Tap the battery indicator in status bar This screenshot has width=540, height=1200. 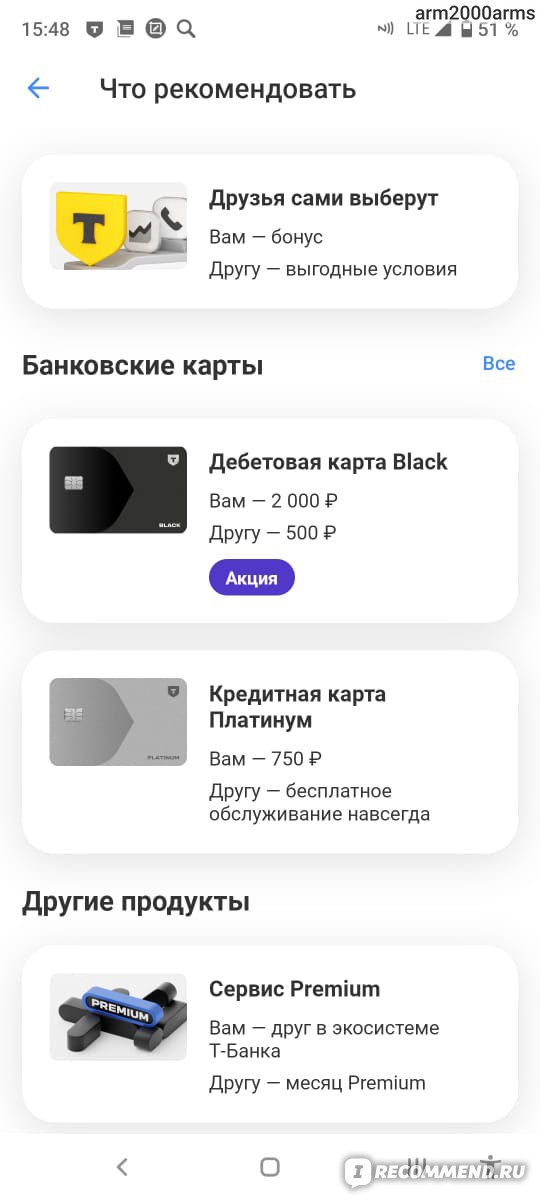click(x=466, y=29)
